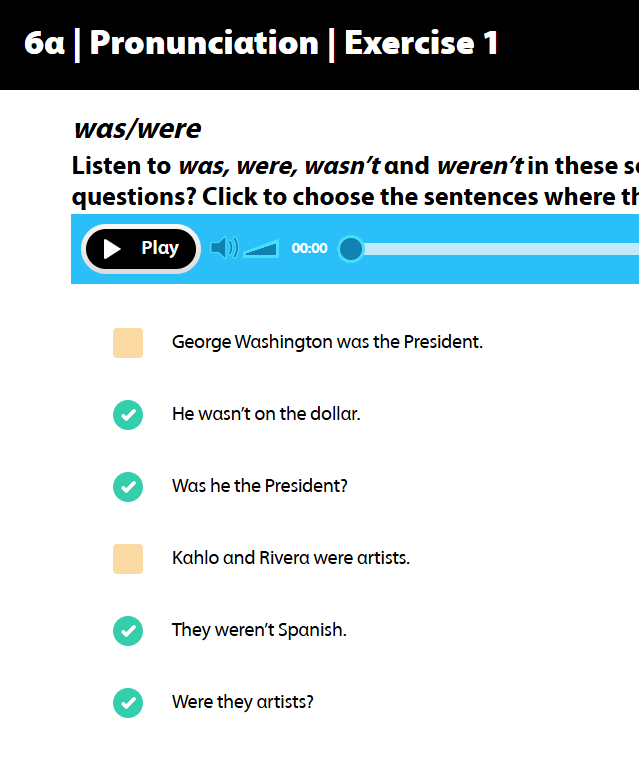Select sentence text "They weren't Spanish."
Viewport: 639px width, 781px height.
click(259, 630)
